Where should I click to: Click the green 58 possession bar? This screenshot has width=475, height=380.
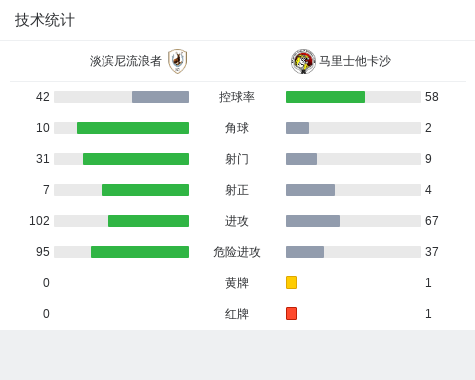pyautogui.click(x=325, y=97)
